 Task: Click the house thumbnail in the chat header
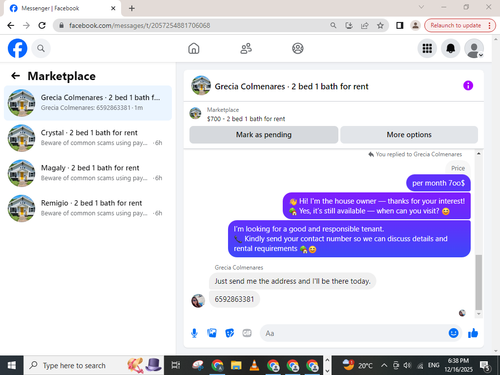click(x=201, y=85)
